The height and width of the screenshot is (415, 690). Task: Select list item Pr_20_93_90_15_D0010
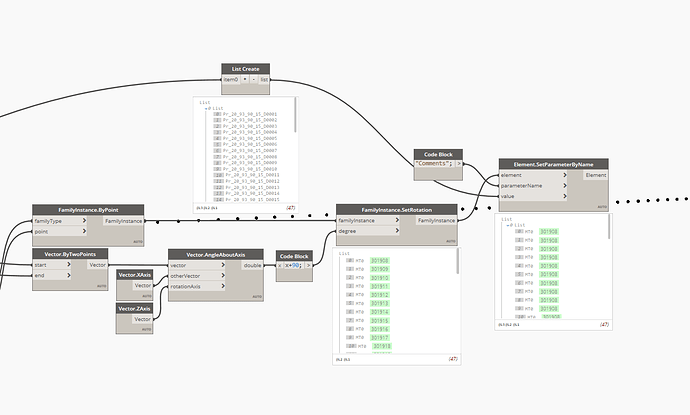tap(250, 169)
